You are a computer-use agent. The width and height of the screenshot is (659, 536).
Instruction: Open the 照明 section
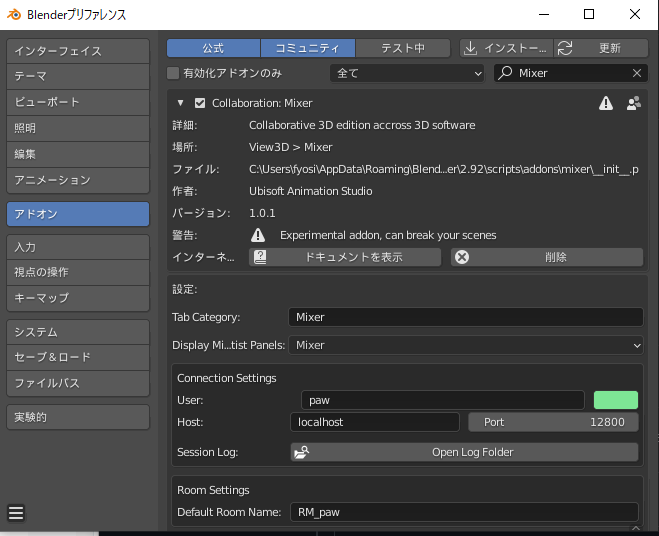(78, 128)
